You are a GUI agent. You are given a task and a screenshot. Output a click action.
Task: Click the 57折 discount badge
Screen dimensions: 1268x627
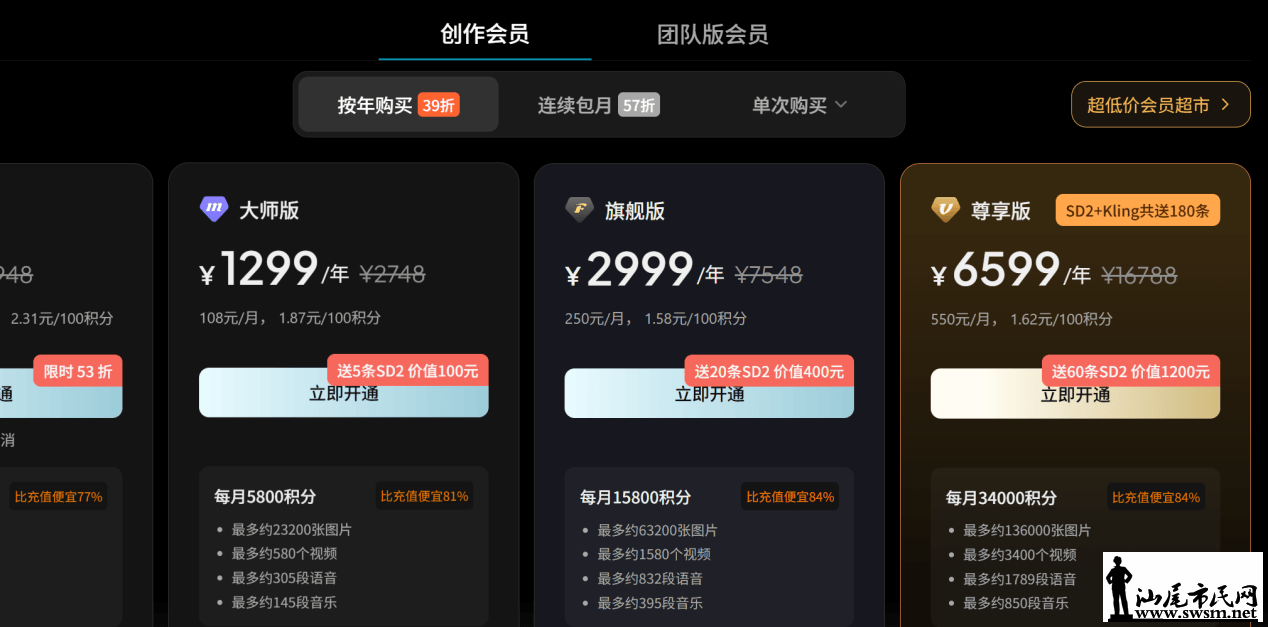point(639,105)
